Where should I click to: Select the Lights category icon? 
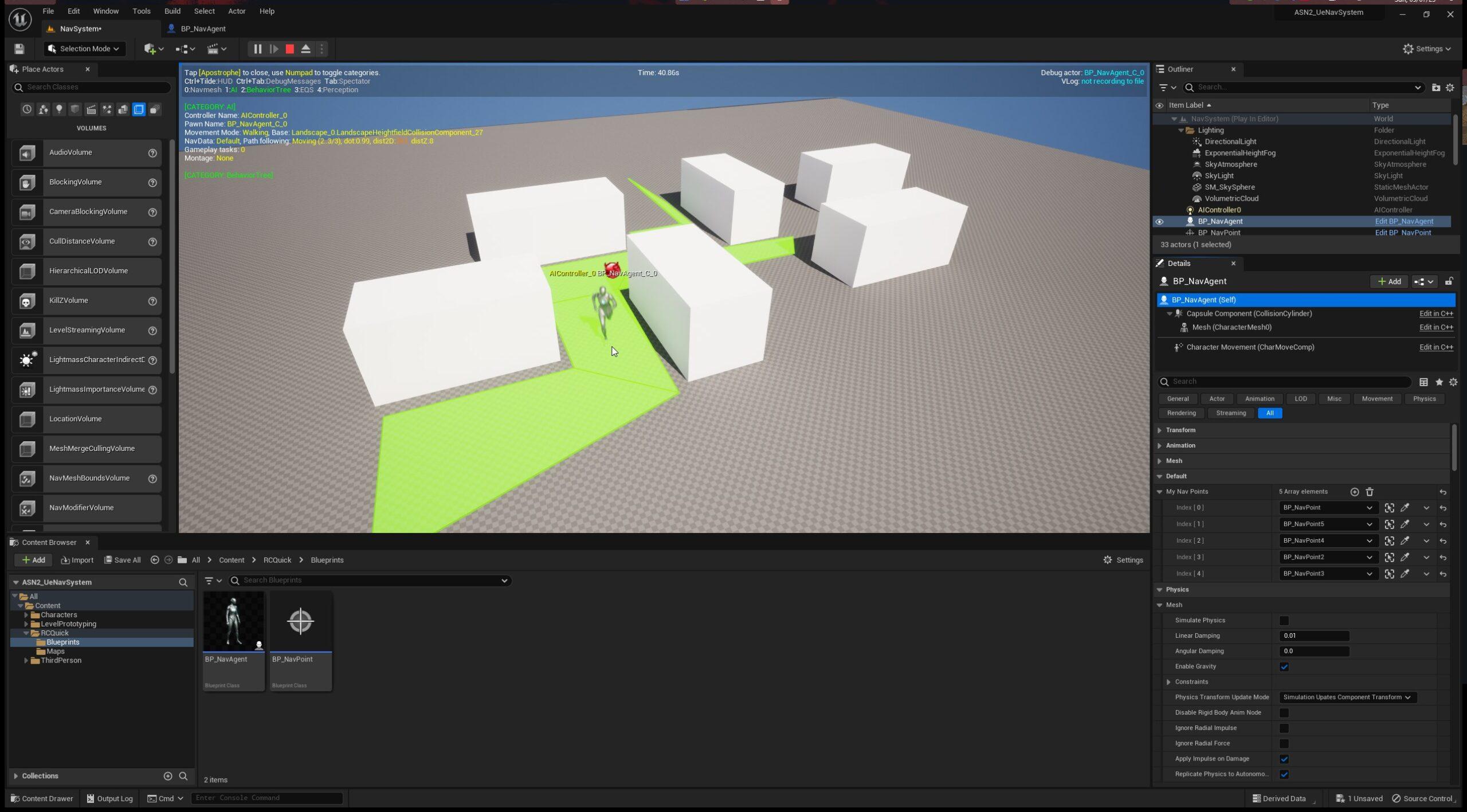click(59, 109)
